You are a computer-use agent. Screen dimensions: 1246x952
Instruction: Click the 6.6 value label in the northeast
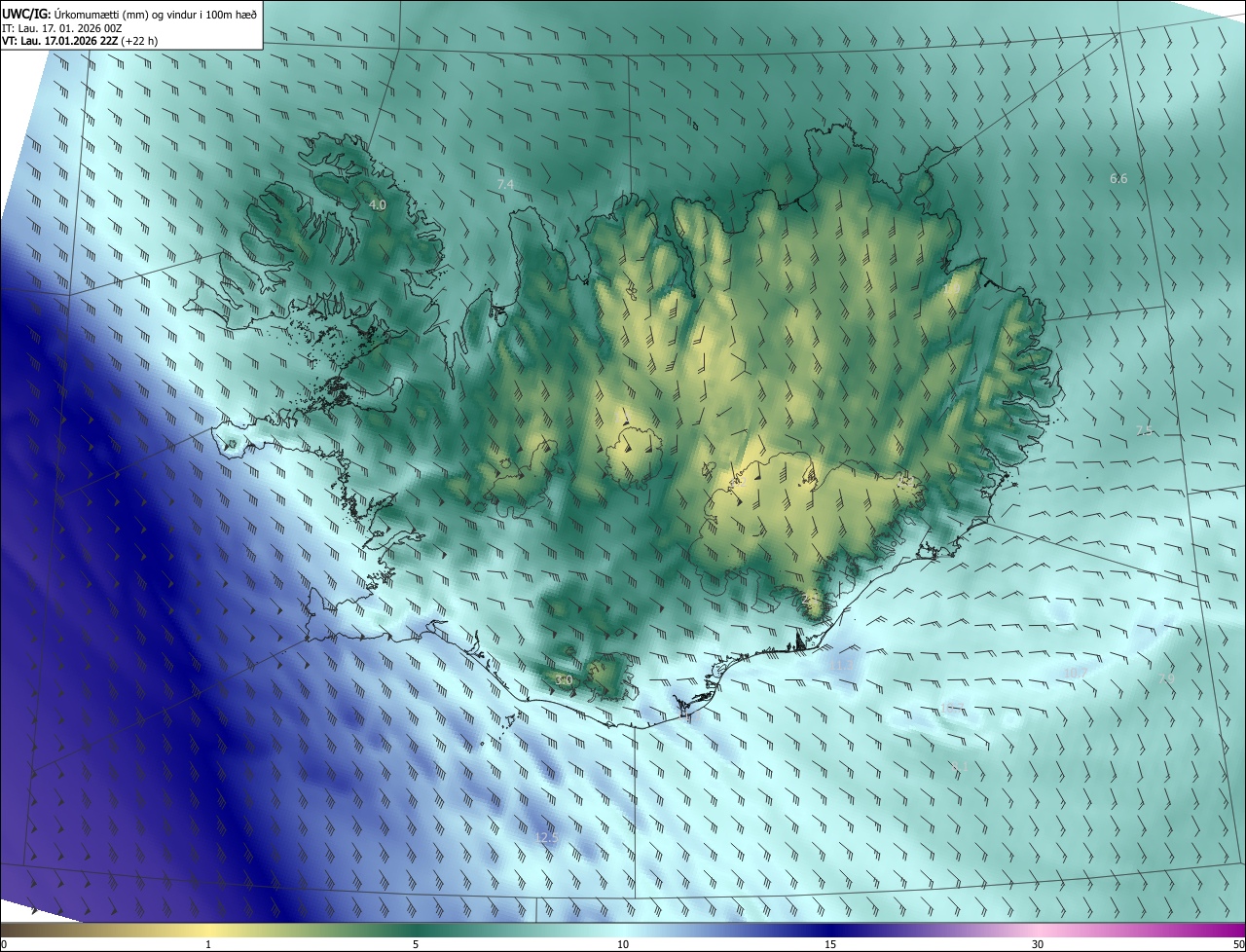(1118, 178)
